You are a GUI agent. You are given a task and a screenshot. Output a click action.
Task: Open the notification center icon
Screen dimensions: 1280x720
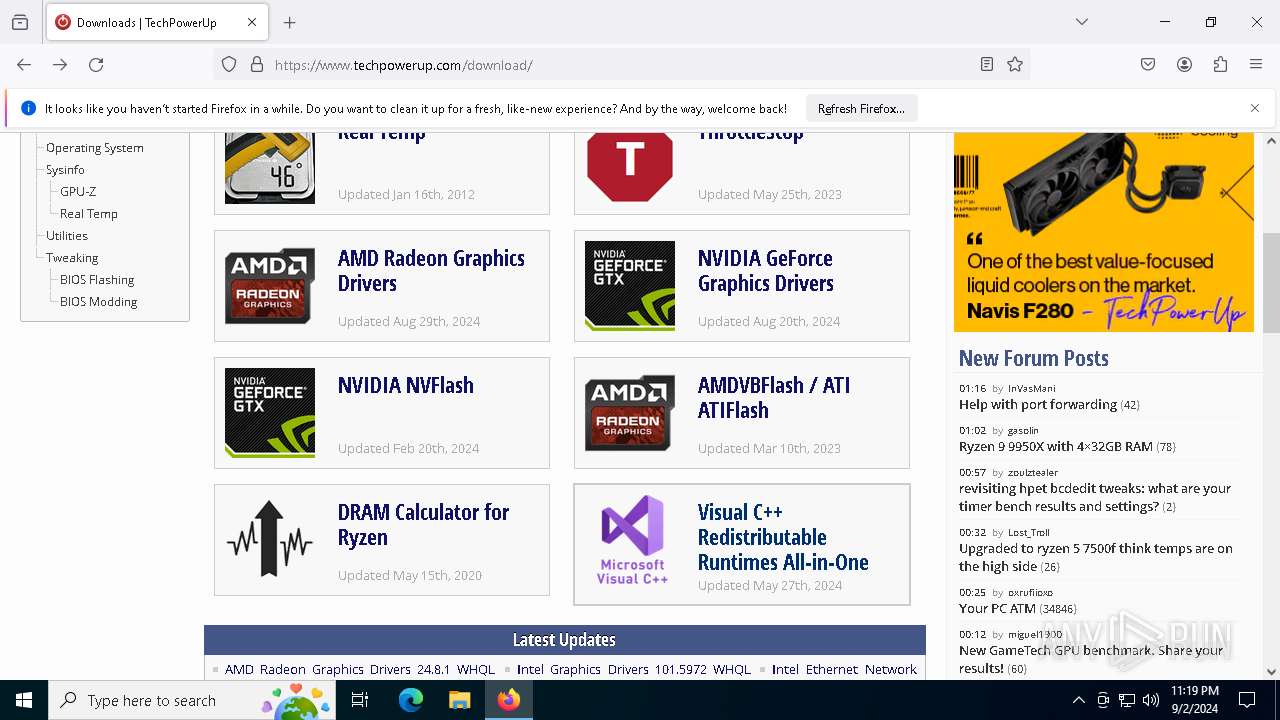pos(1247,700)
